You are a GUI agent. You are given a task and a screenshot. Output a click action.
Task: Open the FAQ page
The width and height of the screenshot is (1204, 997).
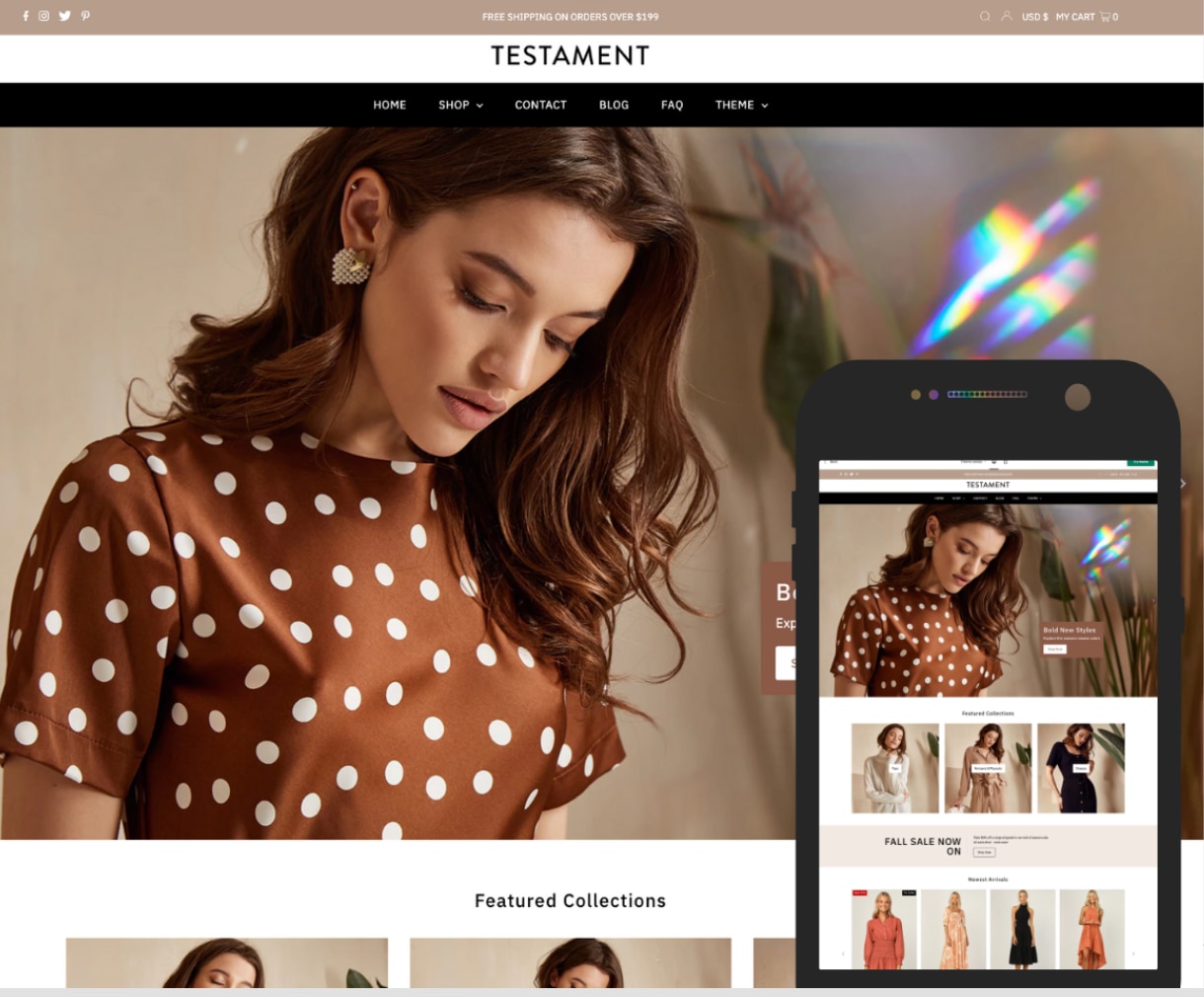[x=672, y=105]
